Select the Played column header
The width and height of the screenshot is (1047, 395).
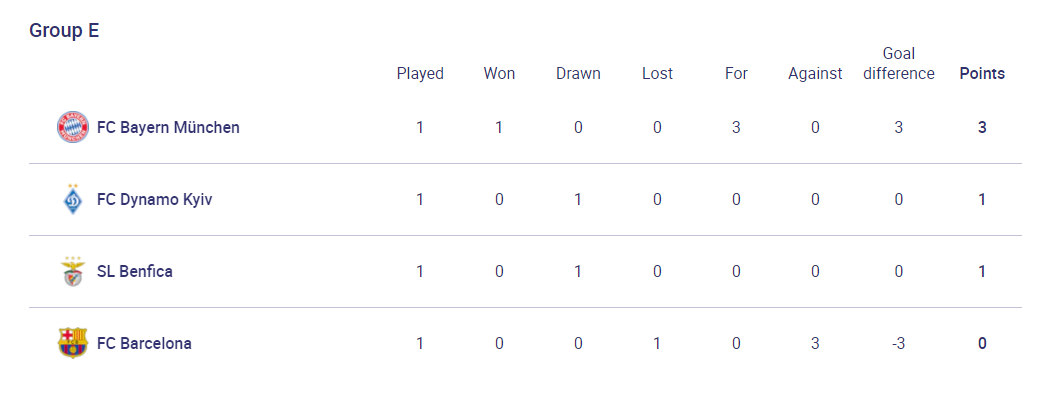click(420, 73)
